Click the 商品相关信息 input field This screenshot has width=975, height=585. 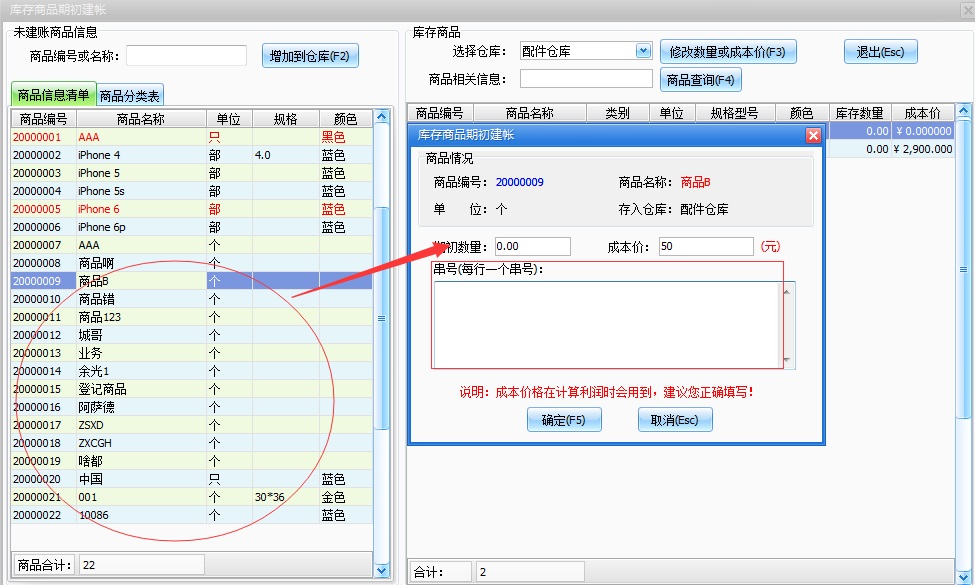(586, 79)
